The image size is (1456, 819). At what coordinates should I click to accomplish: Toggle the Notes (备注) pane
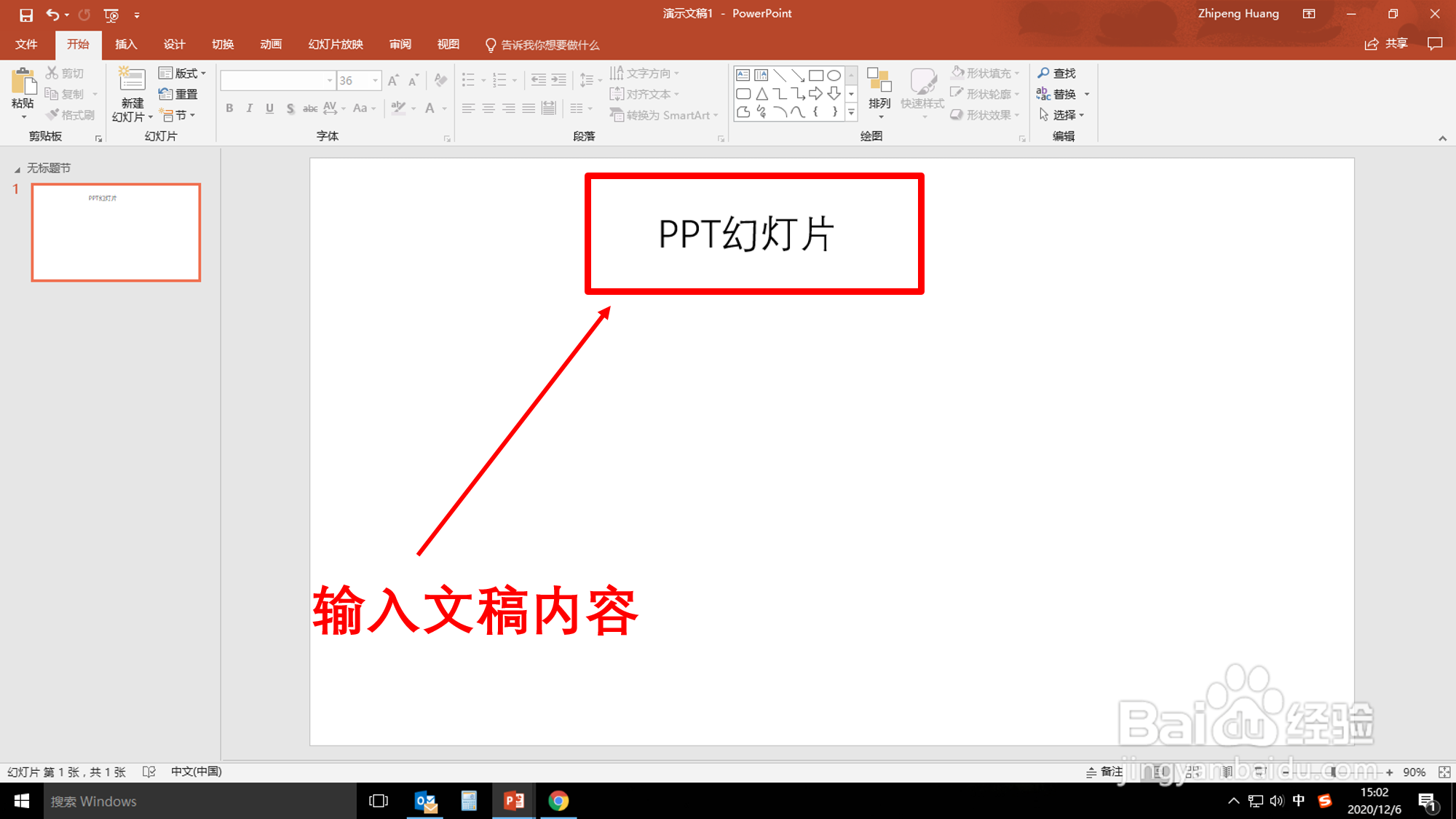click(x=1104, y=772)
